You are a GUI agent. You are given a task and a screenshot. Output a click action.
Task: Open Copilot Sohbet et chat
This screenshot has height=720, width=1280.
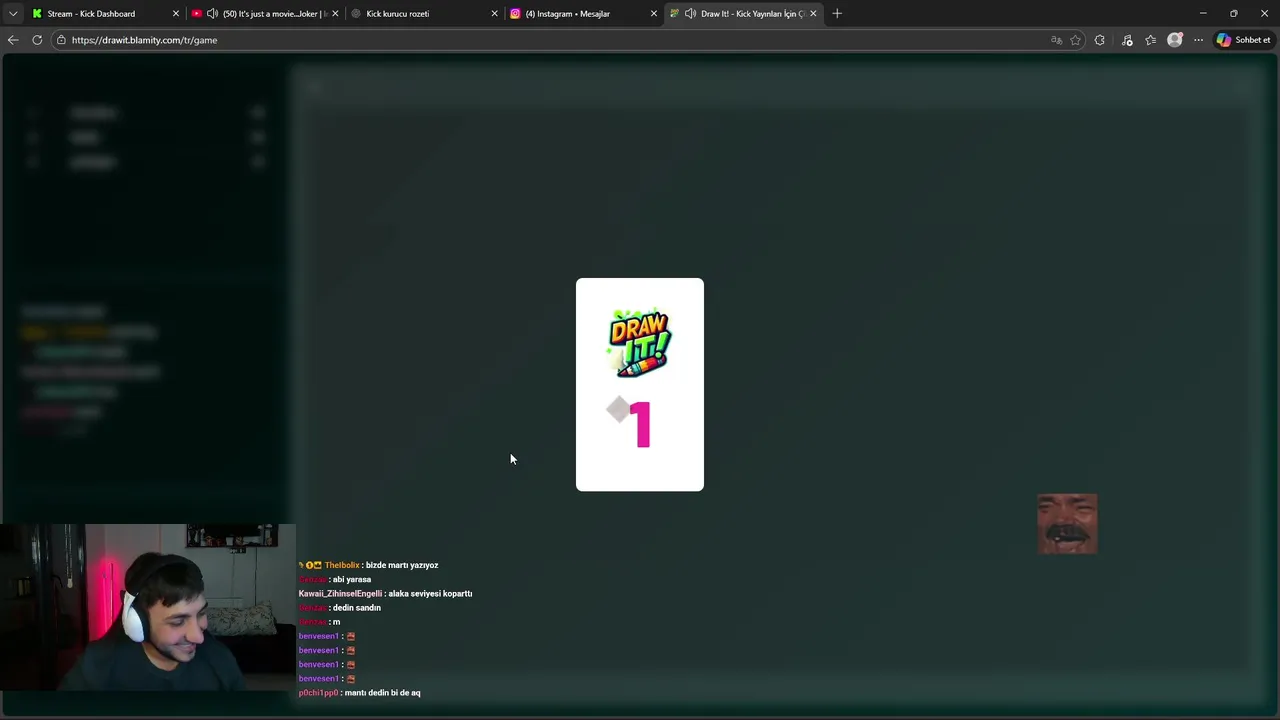pyautogui.click(x=1243, y=40)
